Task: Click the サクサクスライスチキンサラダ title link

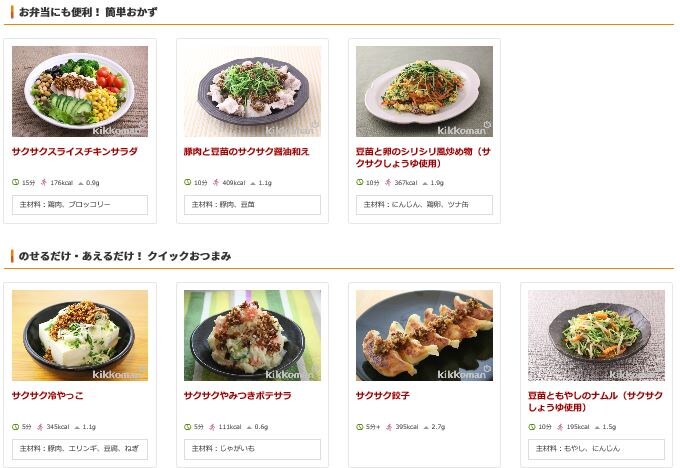Action: [75, 151]
